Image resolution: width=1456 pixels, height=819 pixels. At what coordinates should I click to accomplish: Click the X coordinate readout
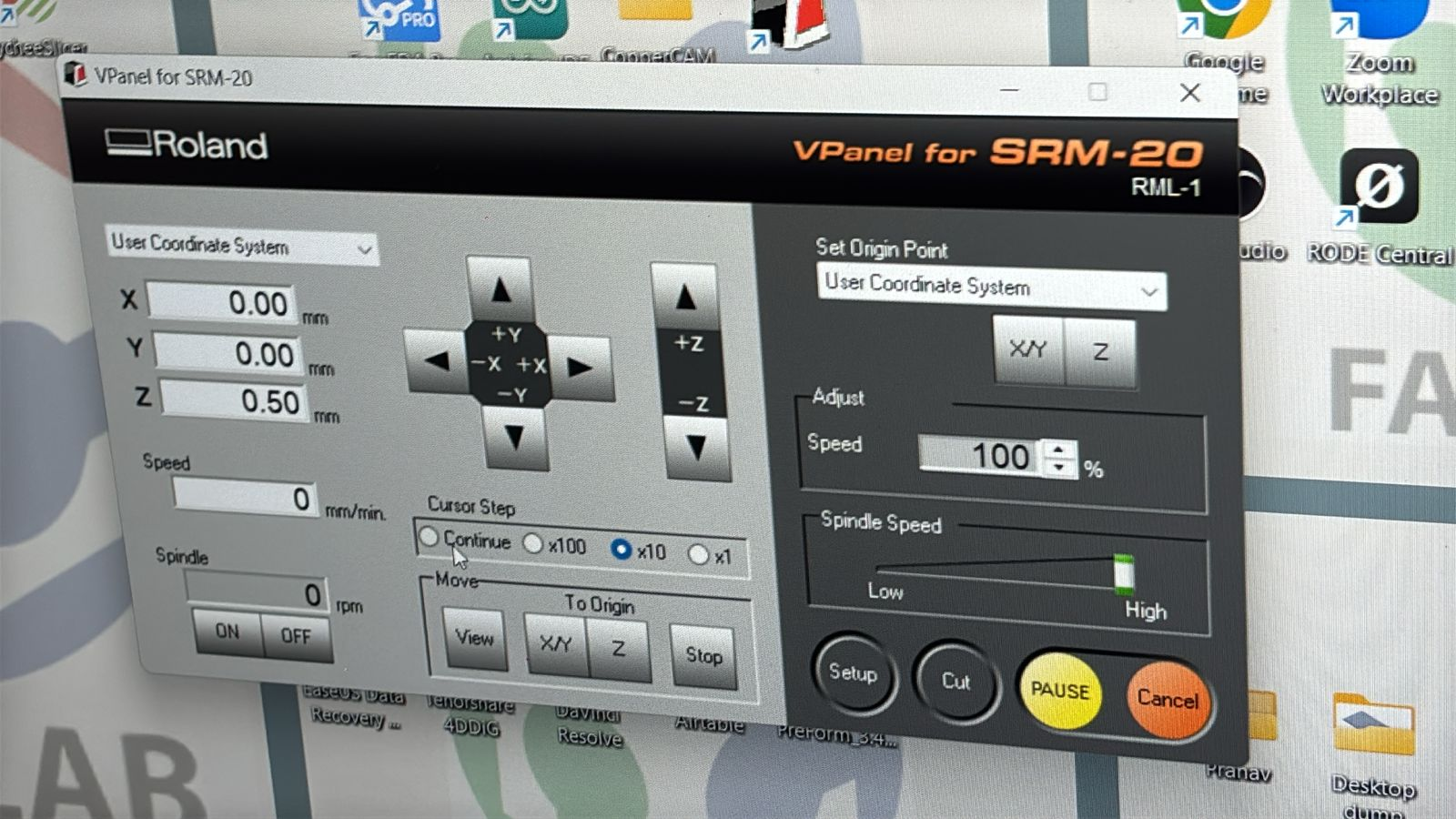224,302
